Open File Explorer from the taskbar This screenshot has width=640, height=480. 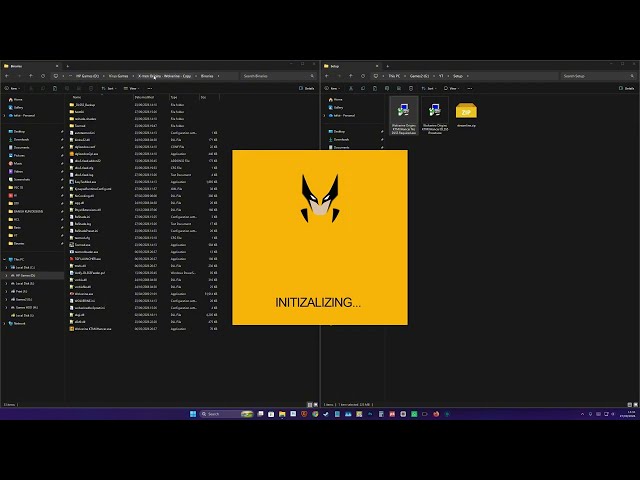click(x=282, y=414)
